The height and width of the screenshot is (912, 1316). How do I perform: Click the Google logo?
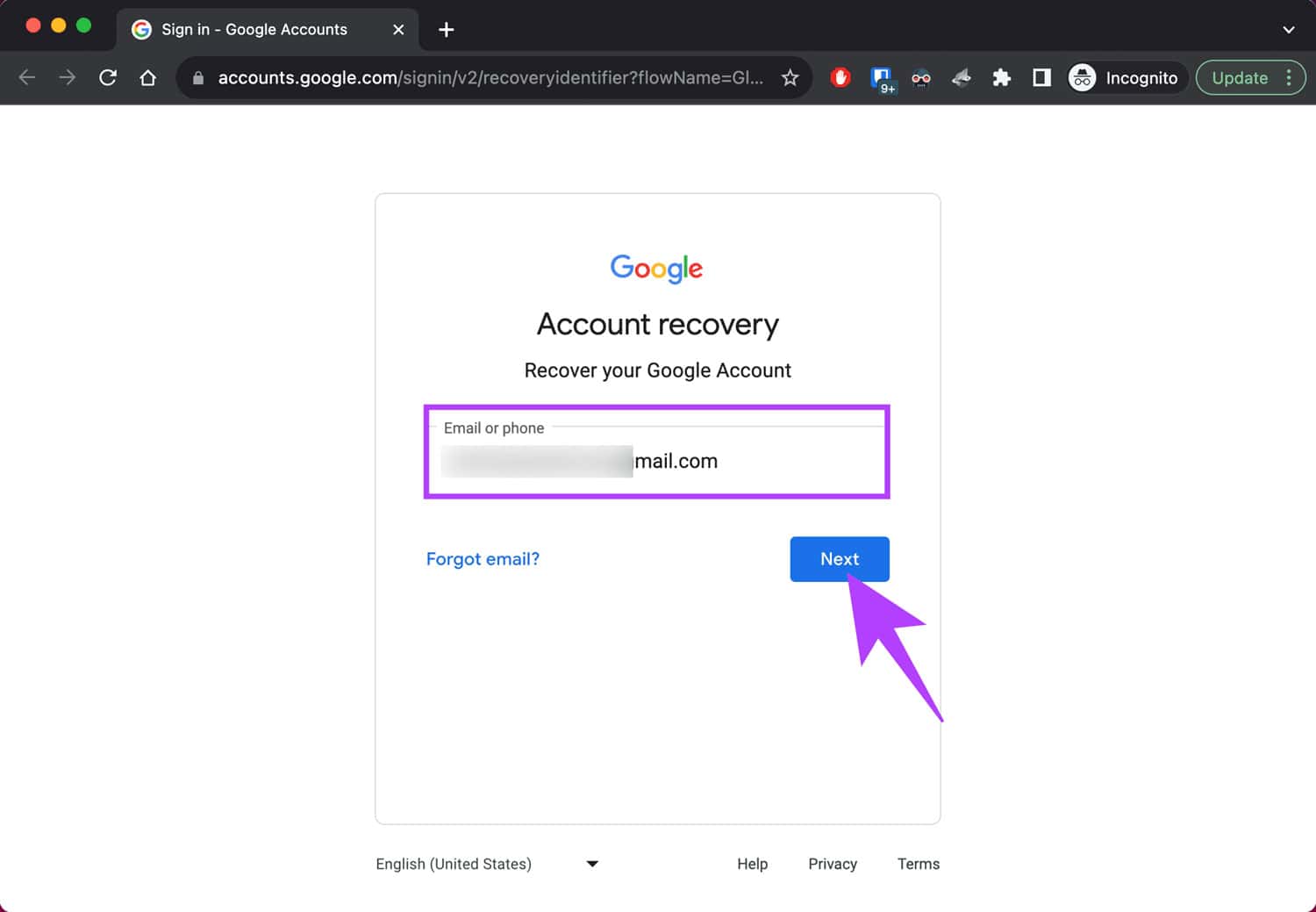click(x=657, y=269)
